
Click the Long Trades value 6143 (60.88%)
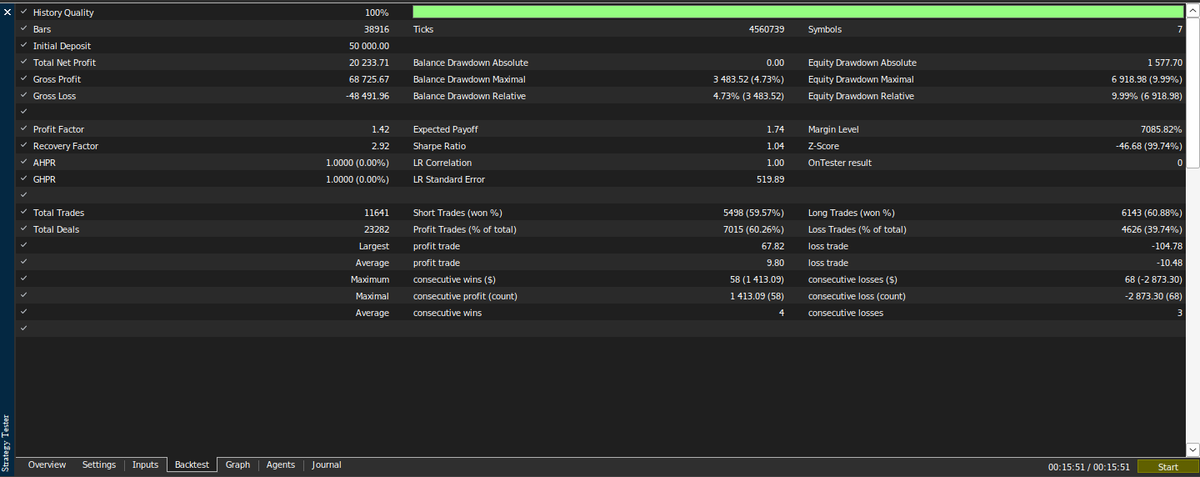[1152, 213]
